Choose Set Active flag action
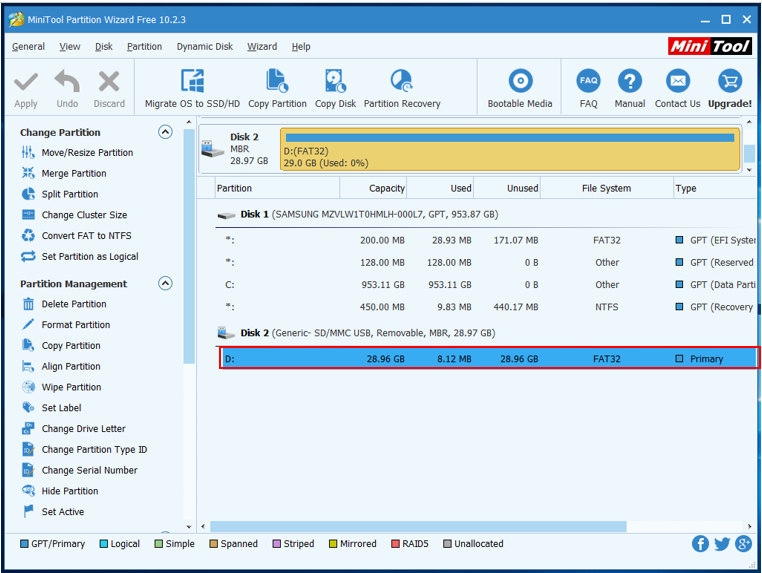Viewport: 762px width, 573px height. (53, 512)
